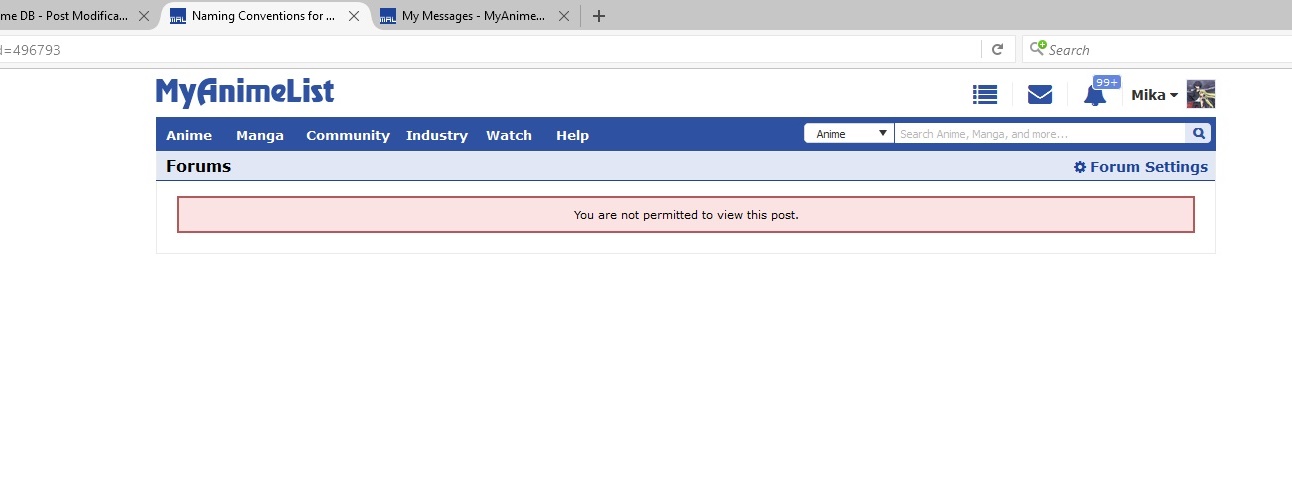Image resolution: width=1292 pixels, height=494 pixels.
Task: Open the Community menu
Action: coord(347,135)
